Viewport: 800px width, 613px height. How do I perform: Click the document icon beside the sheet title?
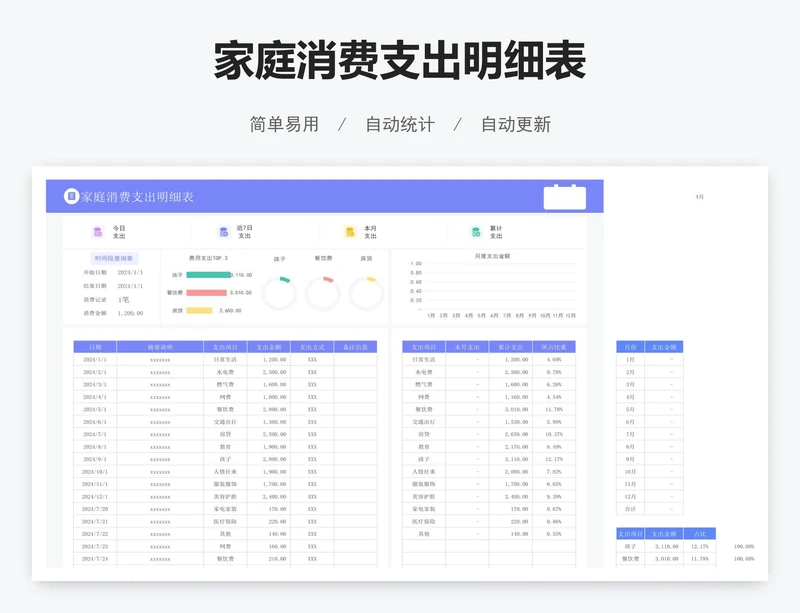click(71, 196)
